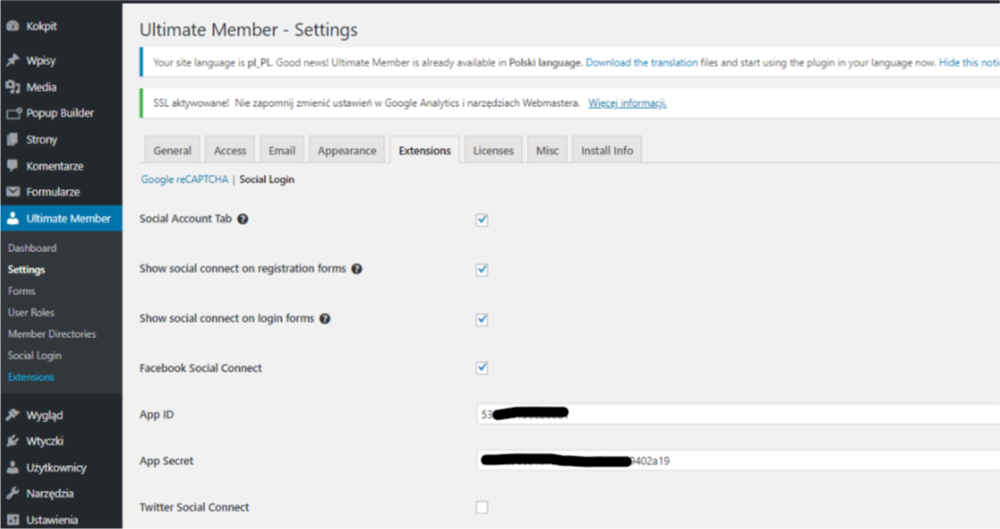The image size is (1000, 529).
Task: Click the Wpisy pin icon
Action: [13, 61]
